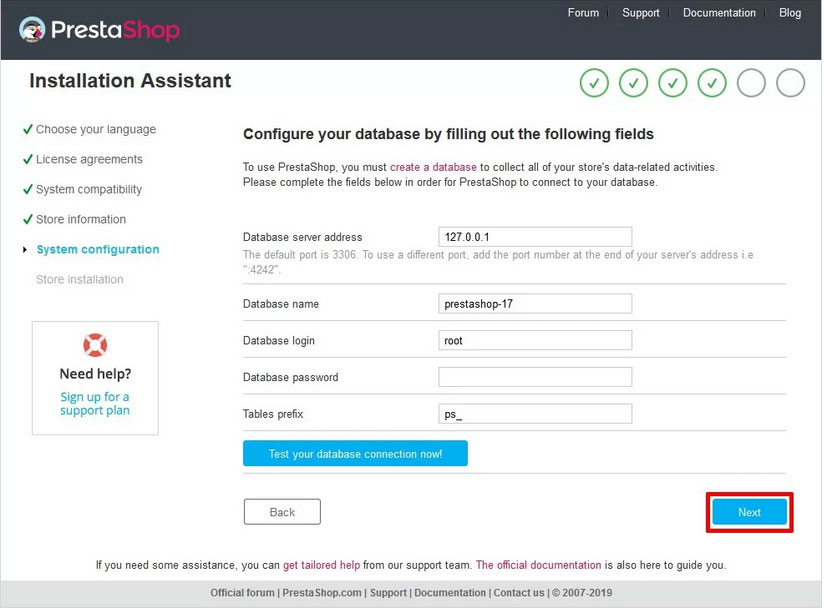
Task: Click the Back button
Action: (x=282, y=512)
